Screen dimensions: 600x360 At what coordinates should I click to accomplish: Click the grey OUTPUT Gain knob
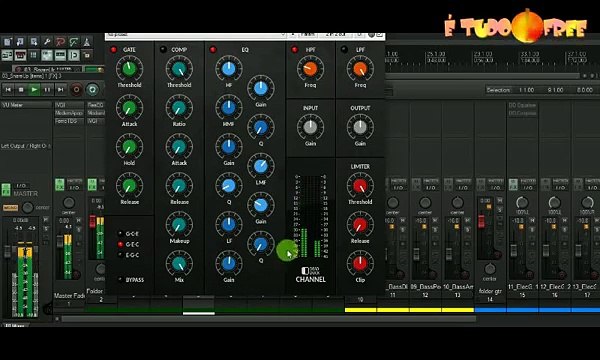360,127
